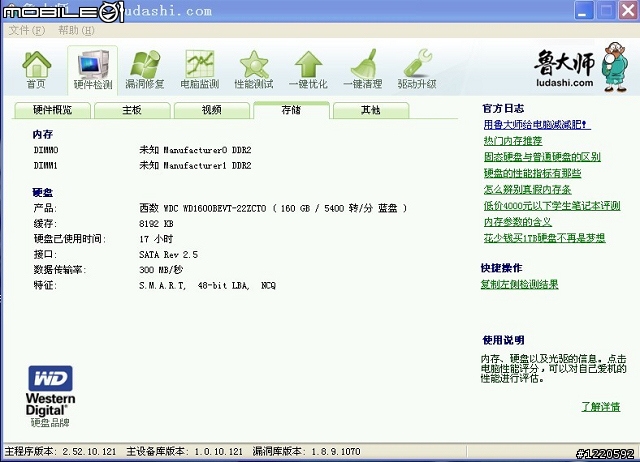640x462 pixels.
Task: Switch to the 硬件概览 tab
Action: pyautogui.click(x=52, y=110)
